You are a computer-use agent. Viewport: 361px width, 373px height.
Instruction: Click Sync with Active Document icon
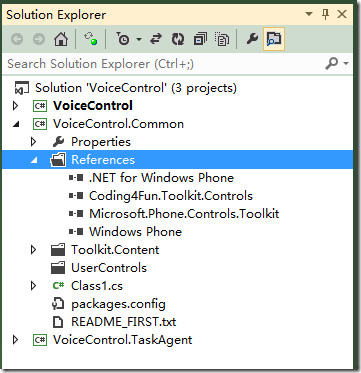pyautogui.click(x=155, y=40)
